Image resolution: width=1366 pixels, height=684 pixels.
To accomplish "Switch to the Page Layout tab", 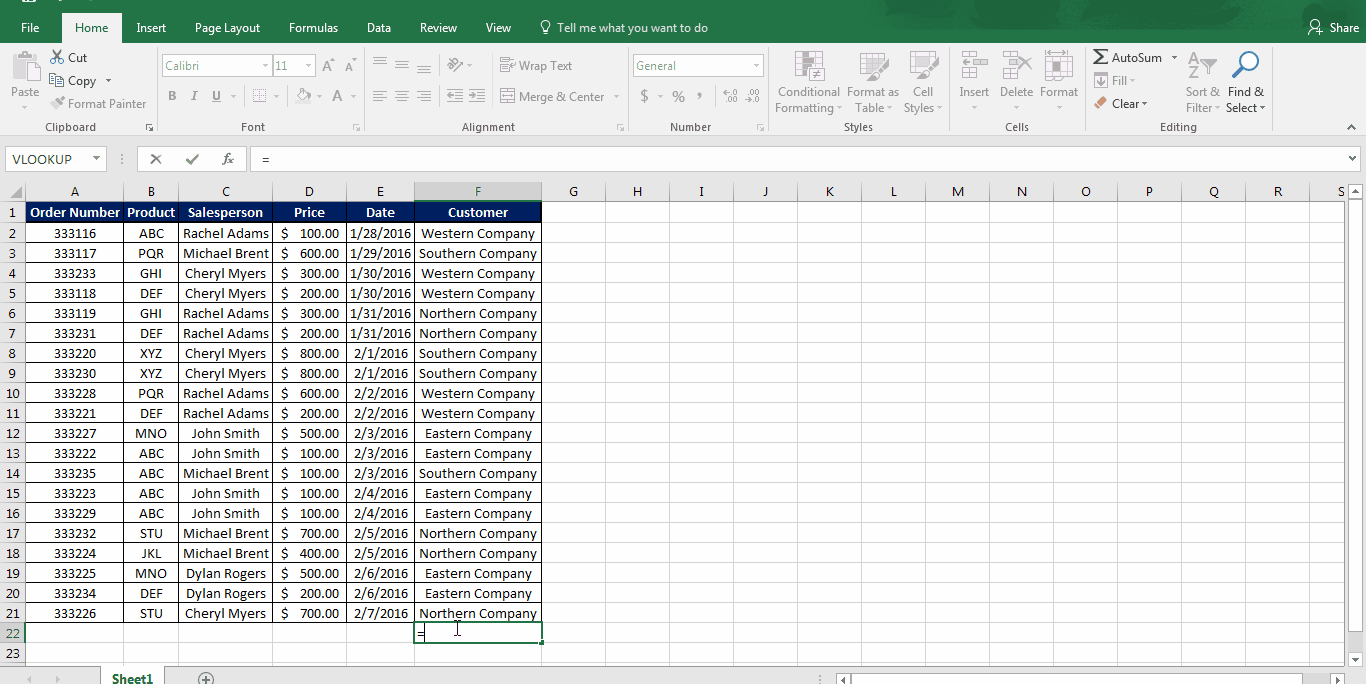I will coord(227,28).
